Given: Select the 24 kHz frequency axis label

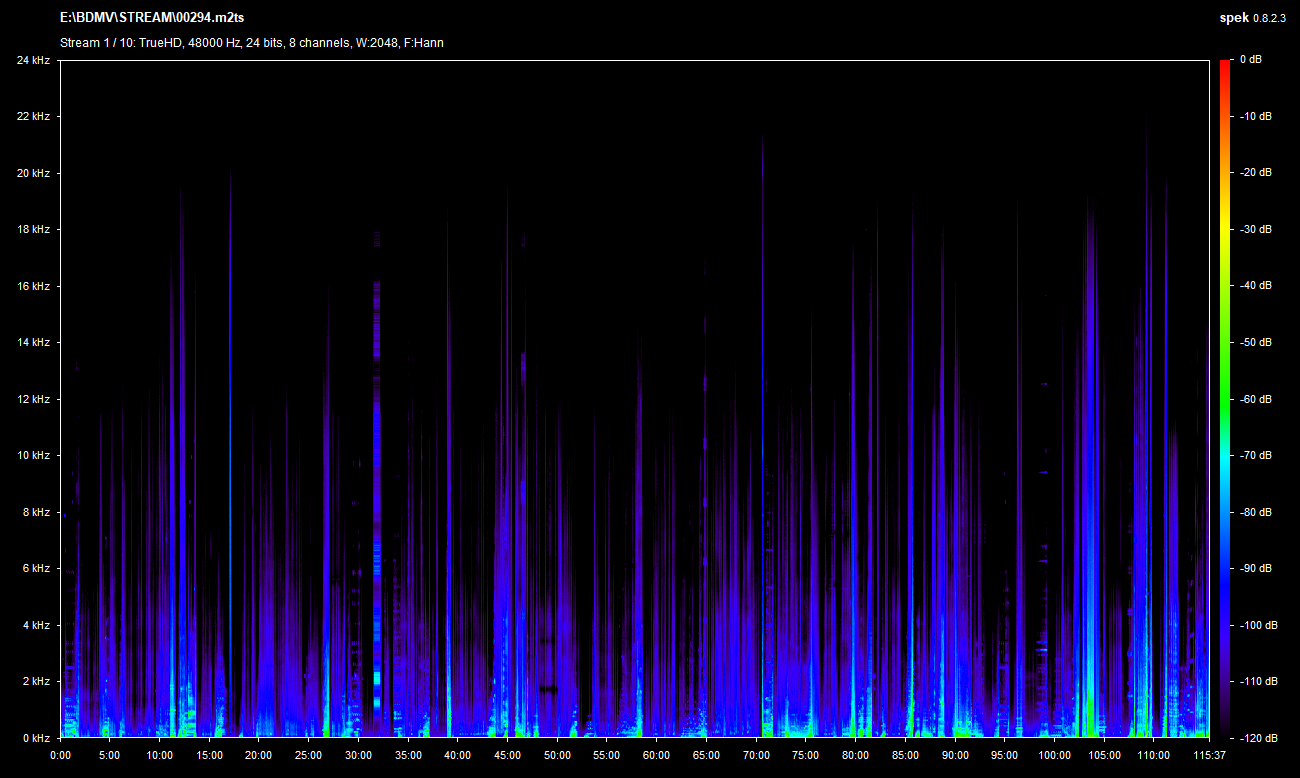Looking at the screenshot, I should [33, 60].
